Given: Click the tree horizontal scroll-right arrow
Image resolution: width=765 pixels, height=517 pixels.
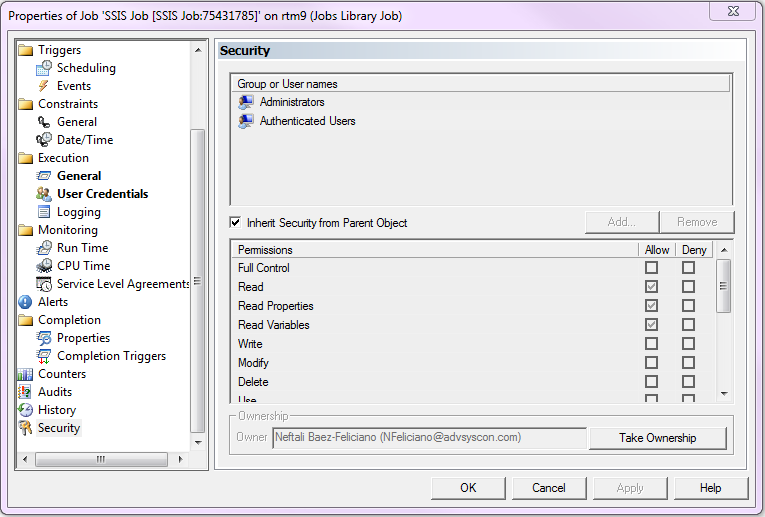Looking at the screenshot, I should tap(181, 459).
